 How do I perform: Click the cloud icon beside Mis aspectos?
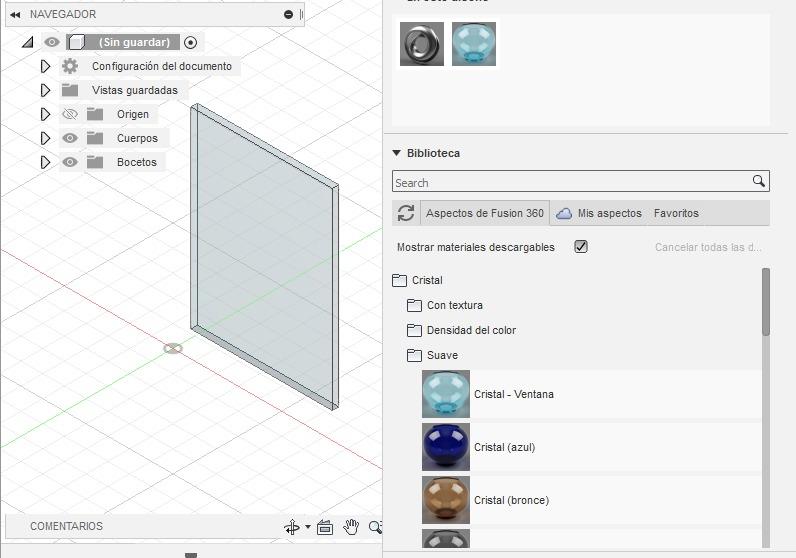pos(563,213)
